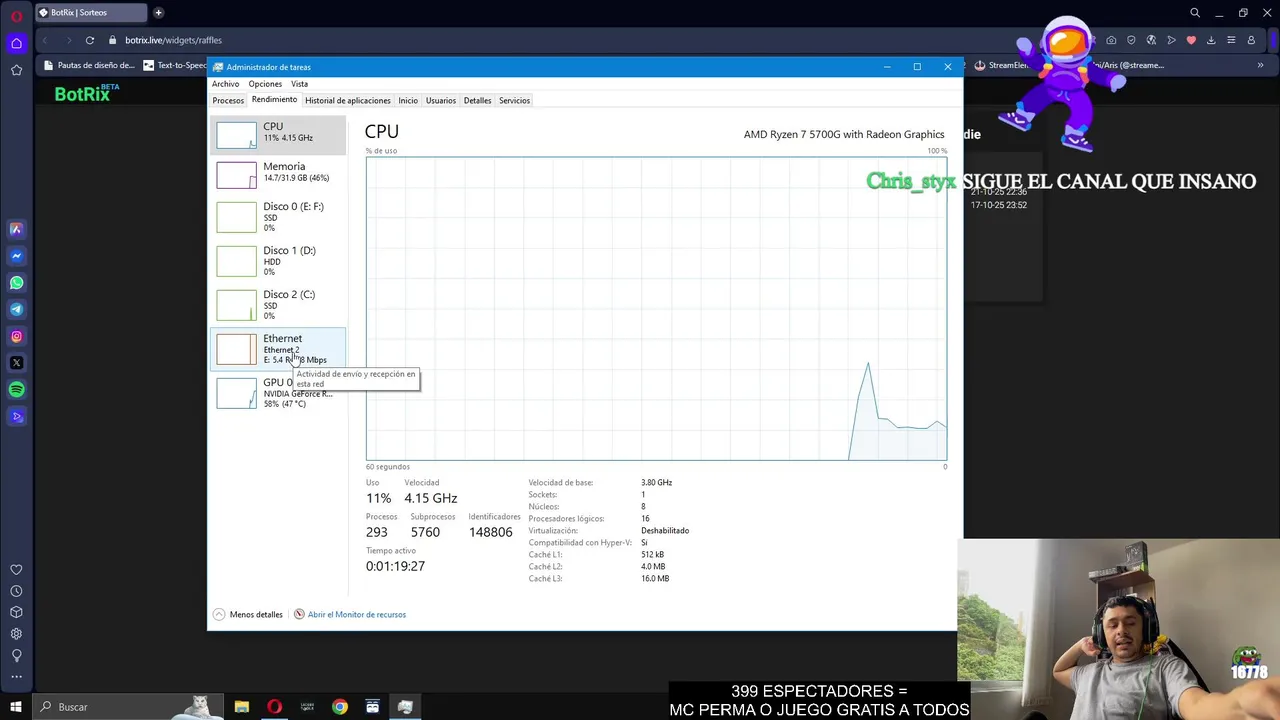
Task: Open Opera sidebar heart favorites icon
Action: point(16,570)
